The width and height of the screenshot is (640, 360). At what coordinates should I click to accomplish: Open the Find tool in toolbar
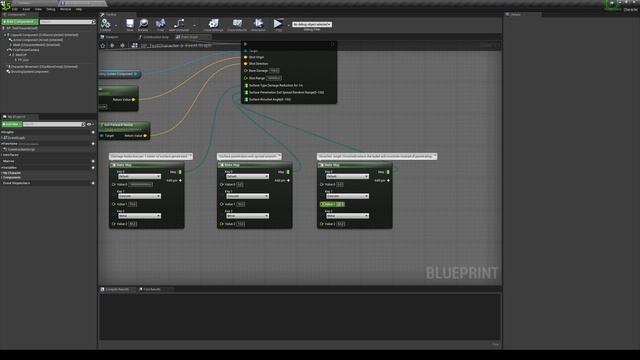tap(160, 24)
